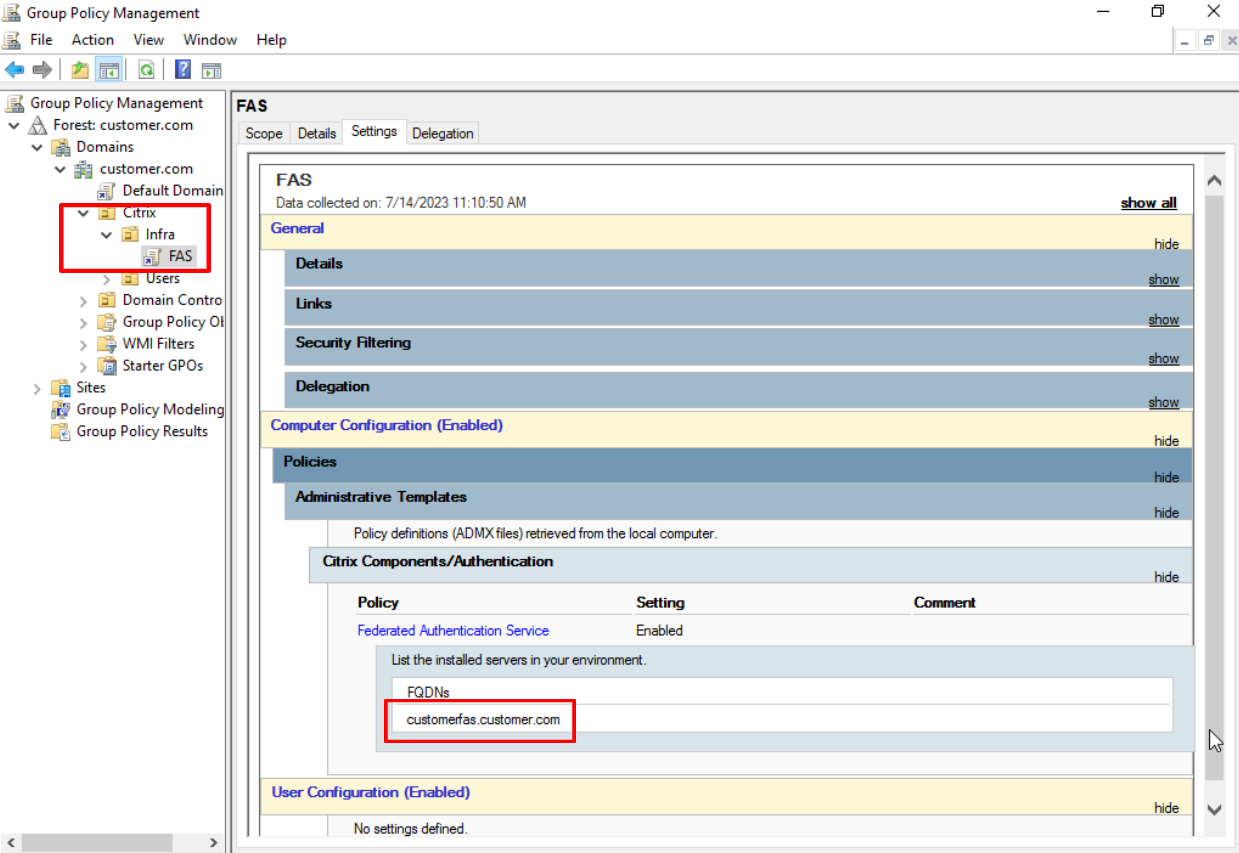The image size is (1239, 853).
Task: Toggle the Show/Hide Console Tree icon
Action: (x=109, y=70)
